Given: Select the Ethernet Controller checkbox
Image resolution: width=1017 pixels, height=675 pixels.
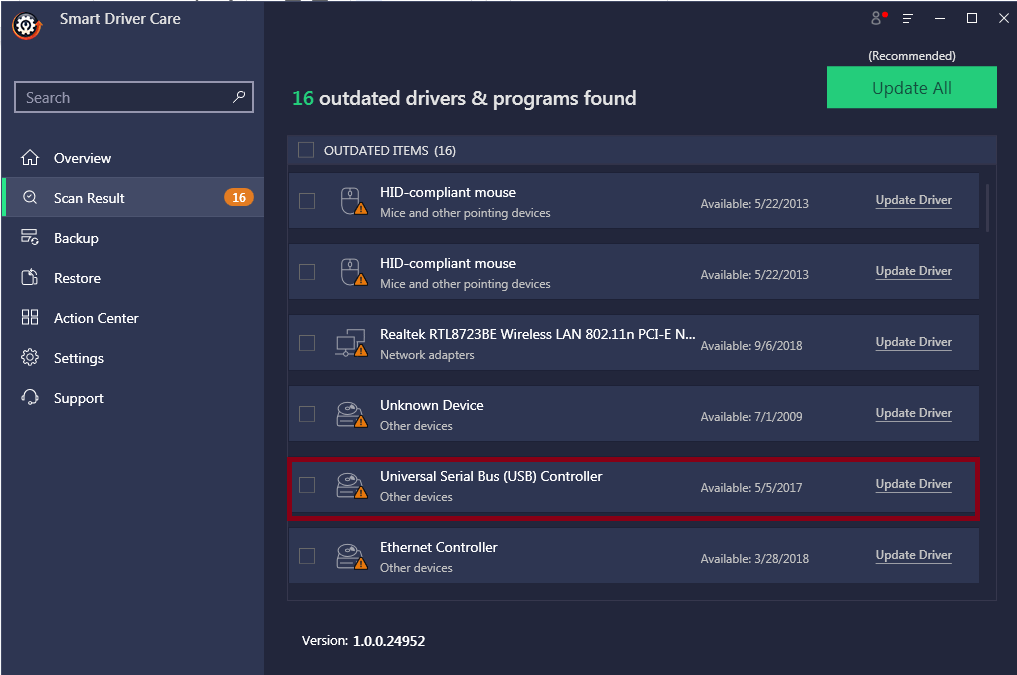Looking at the screenshot, I should [307, 555].
